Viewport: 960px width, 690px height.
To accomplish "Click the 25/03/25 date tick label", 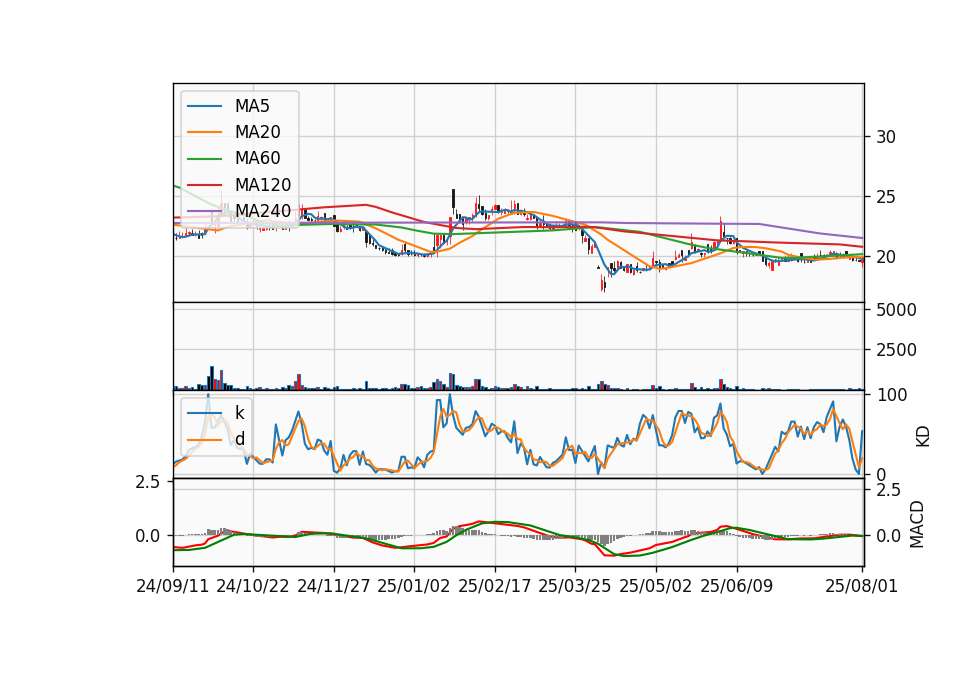I will [x=575, y=586].
